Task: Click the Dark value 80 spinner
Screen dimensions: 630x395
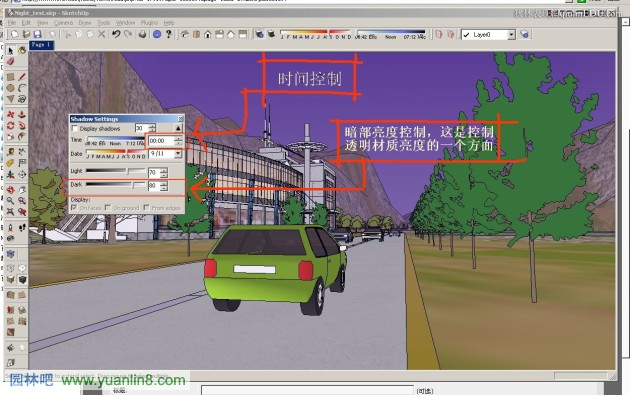Action: point(164,186)
